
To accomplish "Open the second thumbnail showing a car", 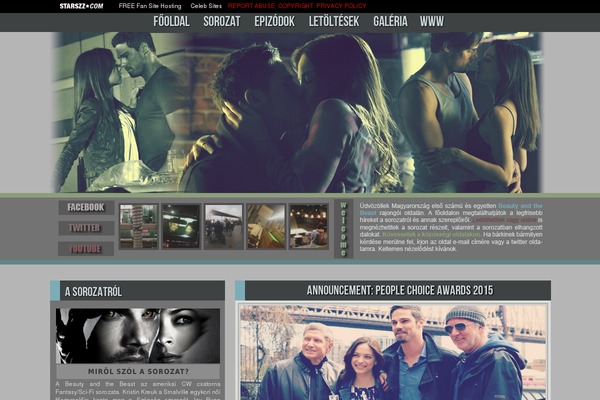I will (181, 227).
